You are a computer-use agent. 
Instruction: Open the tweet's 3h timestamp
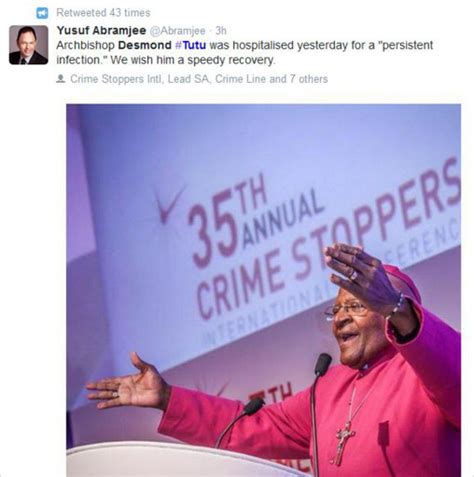pos(221,31)
